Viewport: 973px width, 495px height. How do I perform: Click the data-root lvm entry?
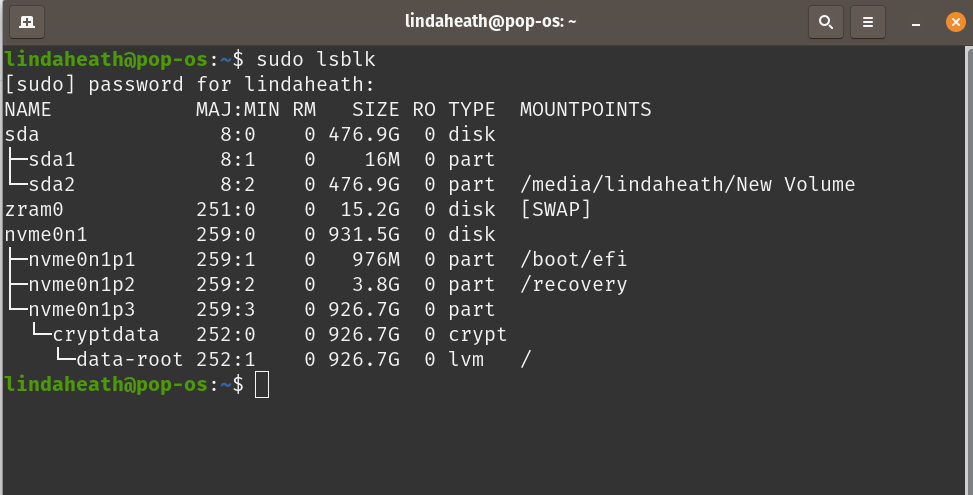tap(130, 359)
